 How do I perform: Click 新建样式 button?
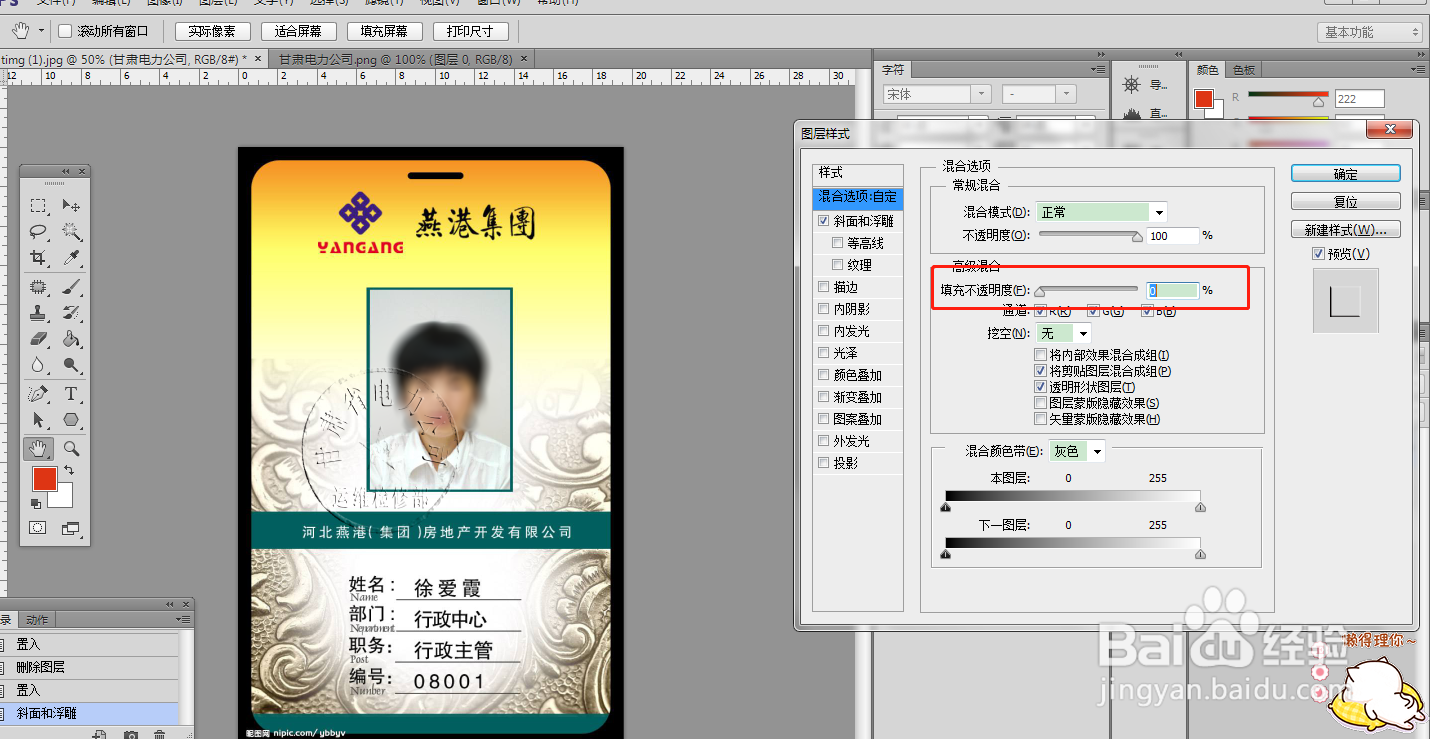point(1345,230)
